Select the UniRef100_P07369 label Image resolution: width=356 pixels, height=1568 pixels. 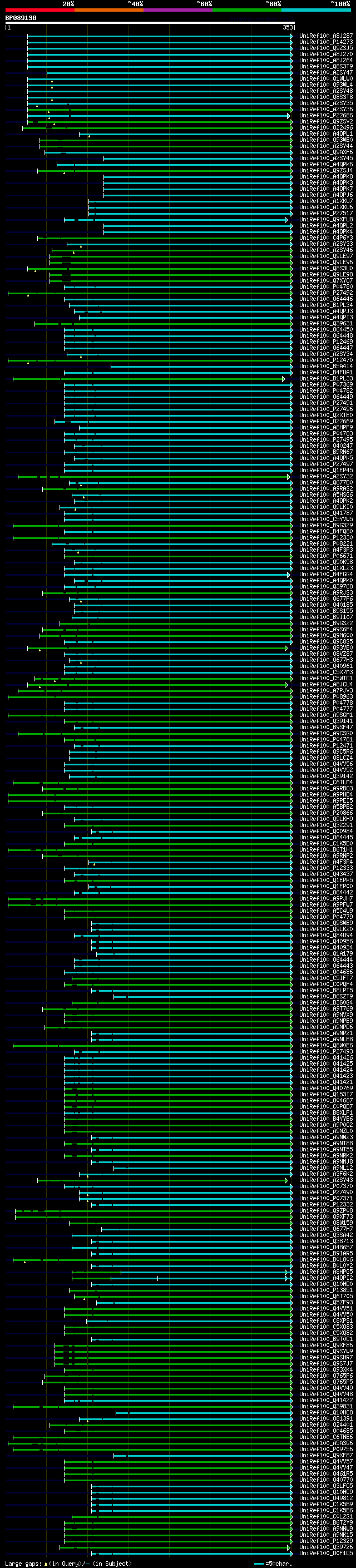pyautogui.click(x=325, y=385)
